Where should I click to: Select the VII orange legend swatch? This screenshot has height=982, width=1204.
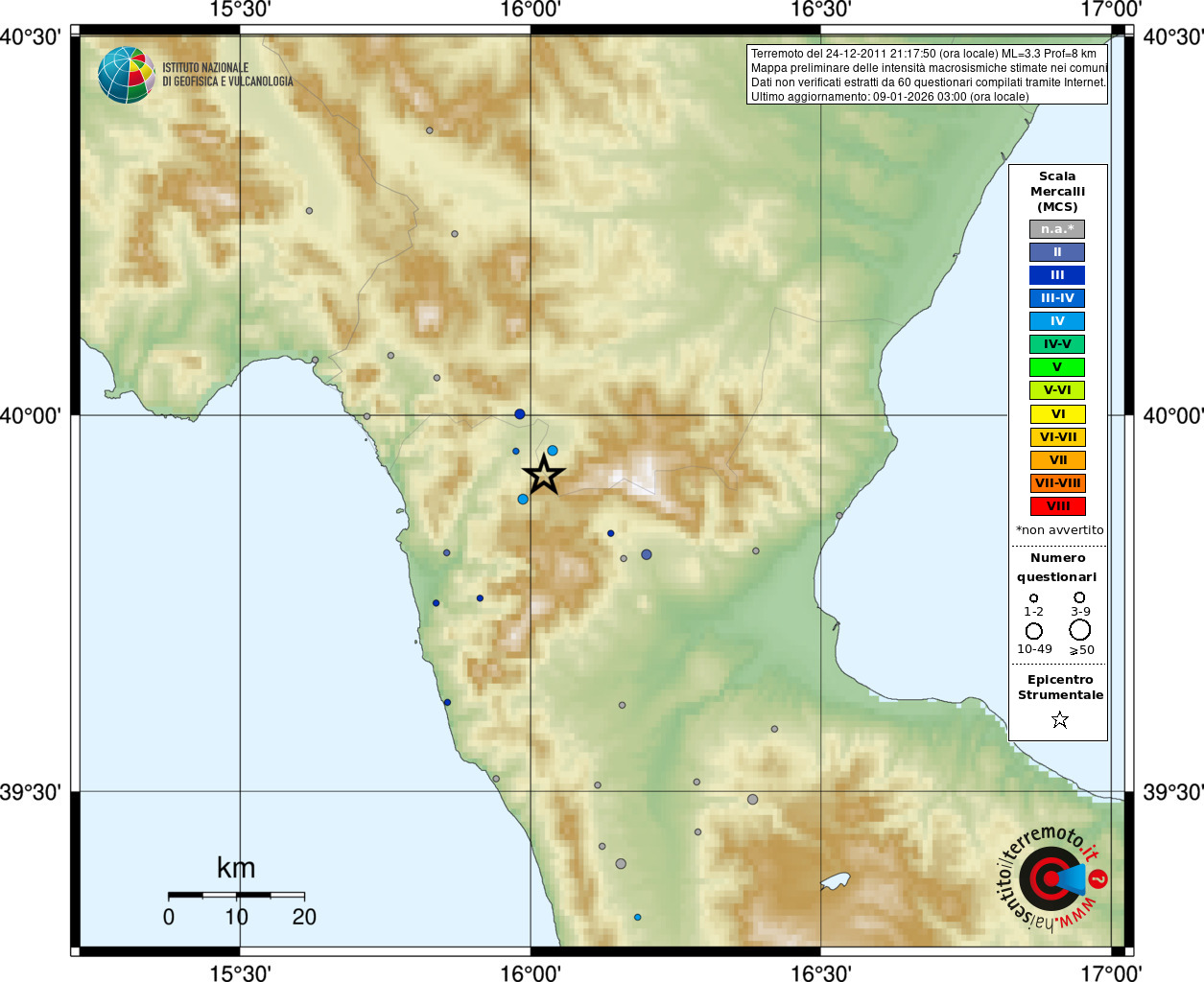[1057, 460]
